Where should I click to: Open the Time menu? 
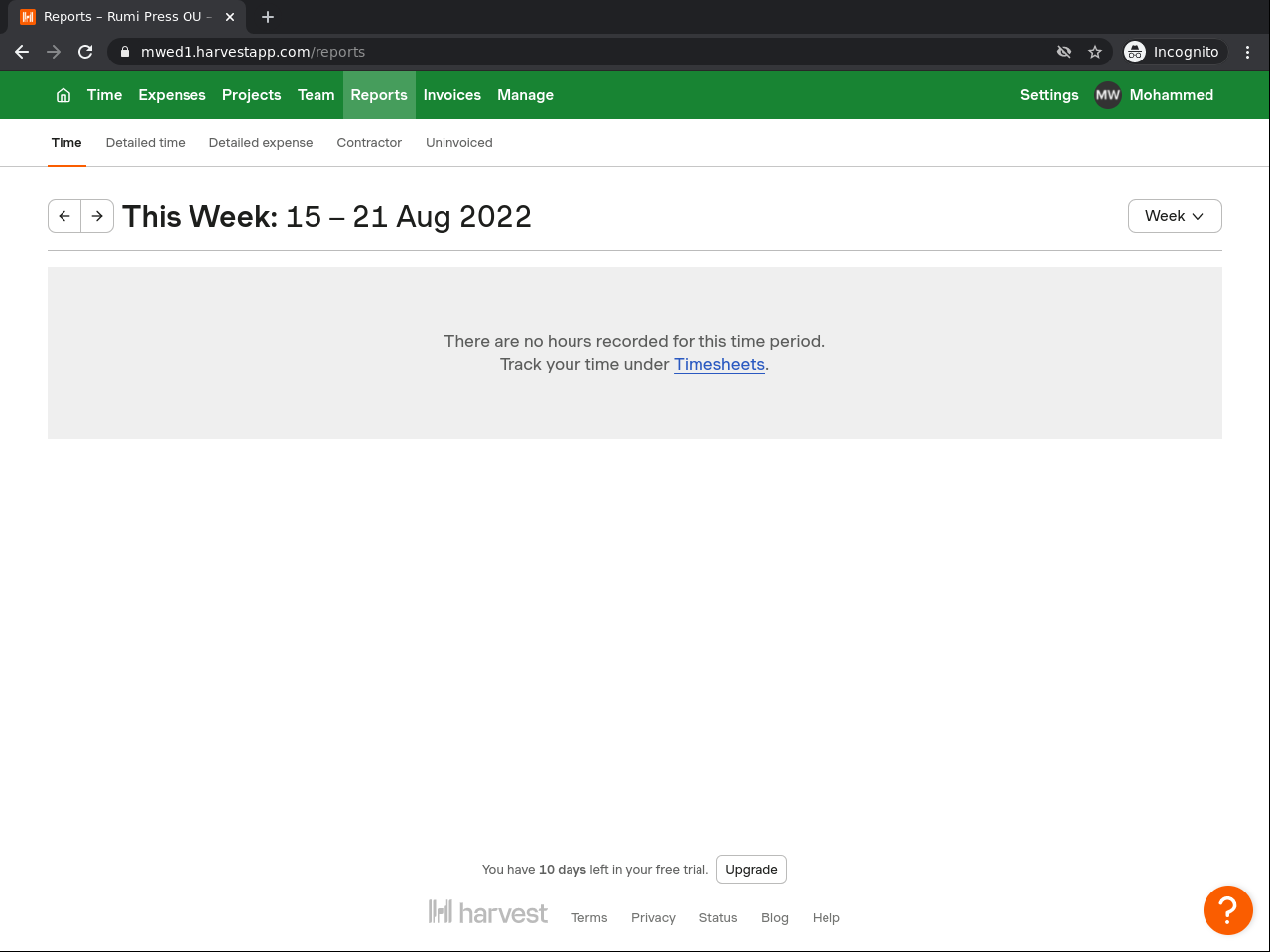click(x=104, y=95)
